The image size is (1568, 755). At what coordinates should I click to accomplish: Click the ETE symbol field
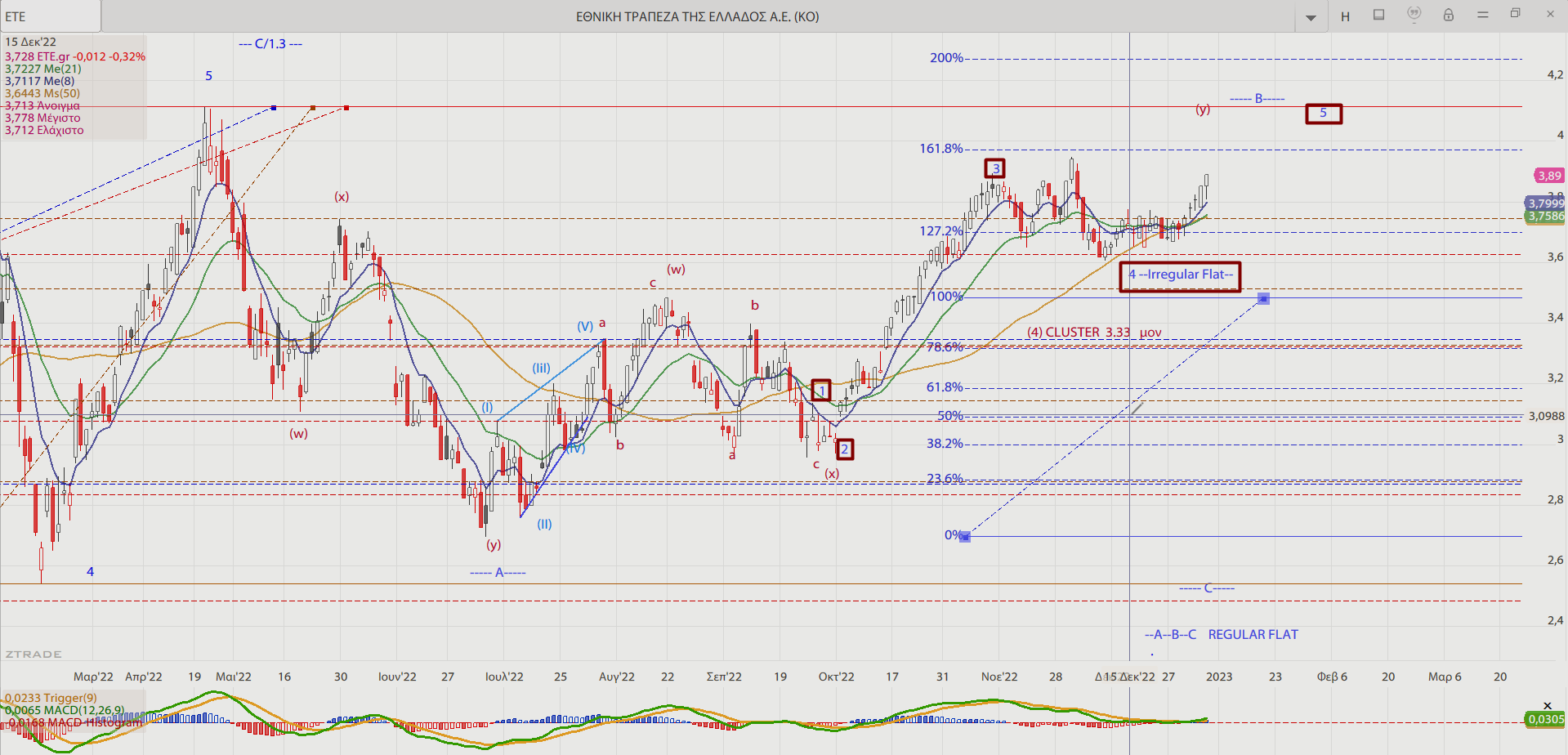click(x=51, y=16)
